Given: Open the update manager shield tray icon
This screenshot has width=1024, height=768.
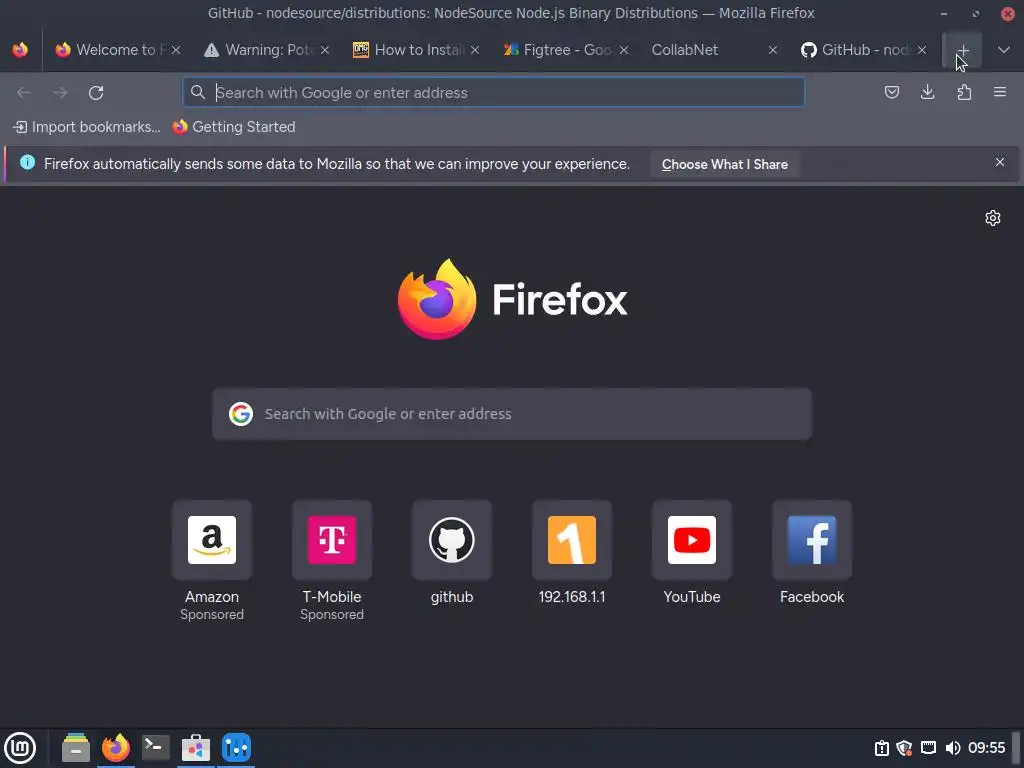Looking at the screenshot, I should [x=904, y=748].
